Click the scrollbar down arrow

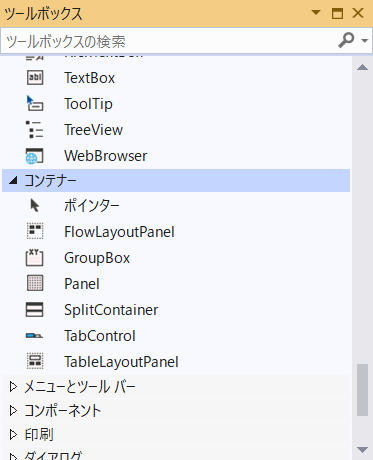(362, 450)
